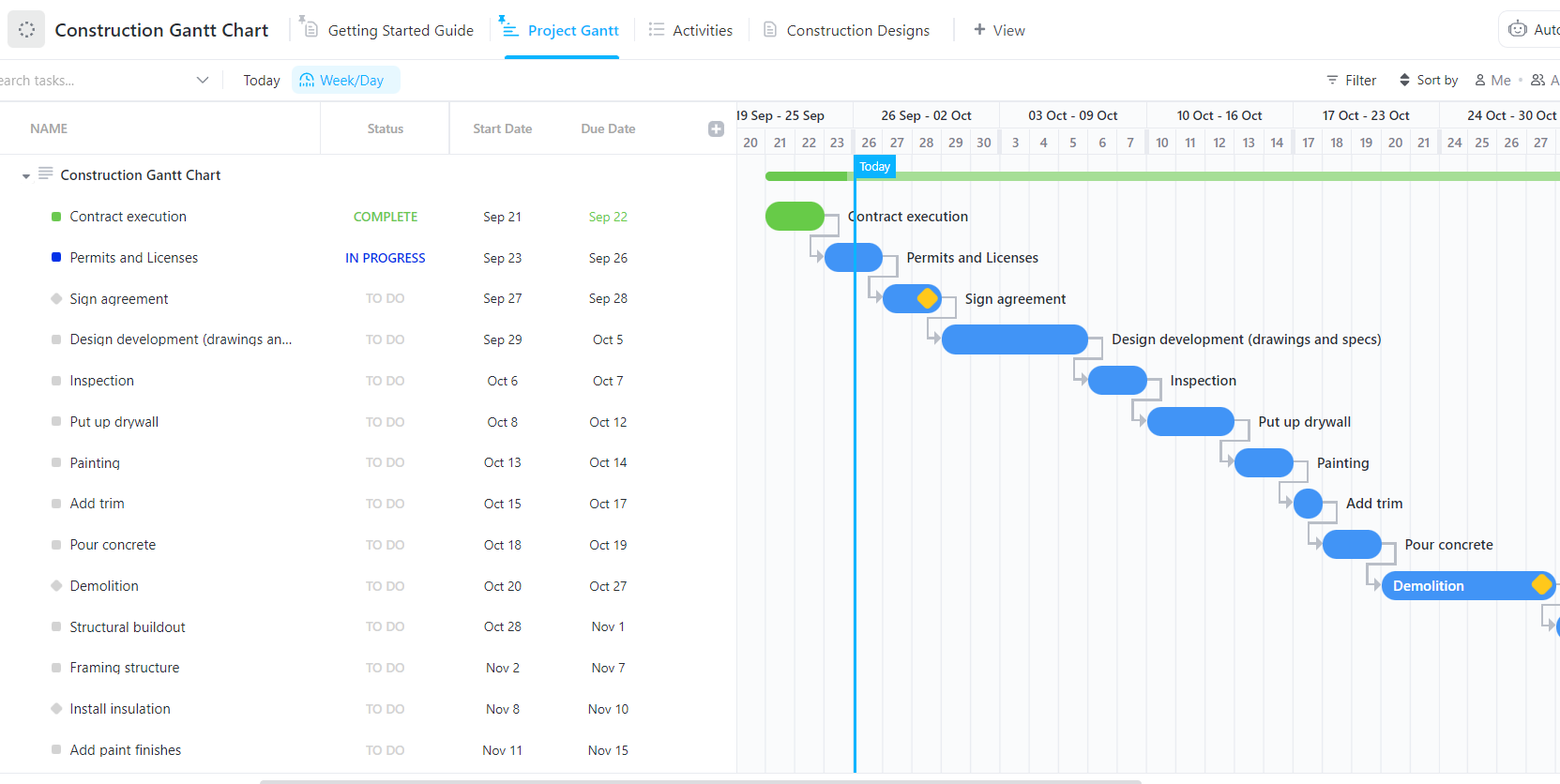Click the workspace loading icon beside the title
1560x784 pixels.
point(26,30)
